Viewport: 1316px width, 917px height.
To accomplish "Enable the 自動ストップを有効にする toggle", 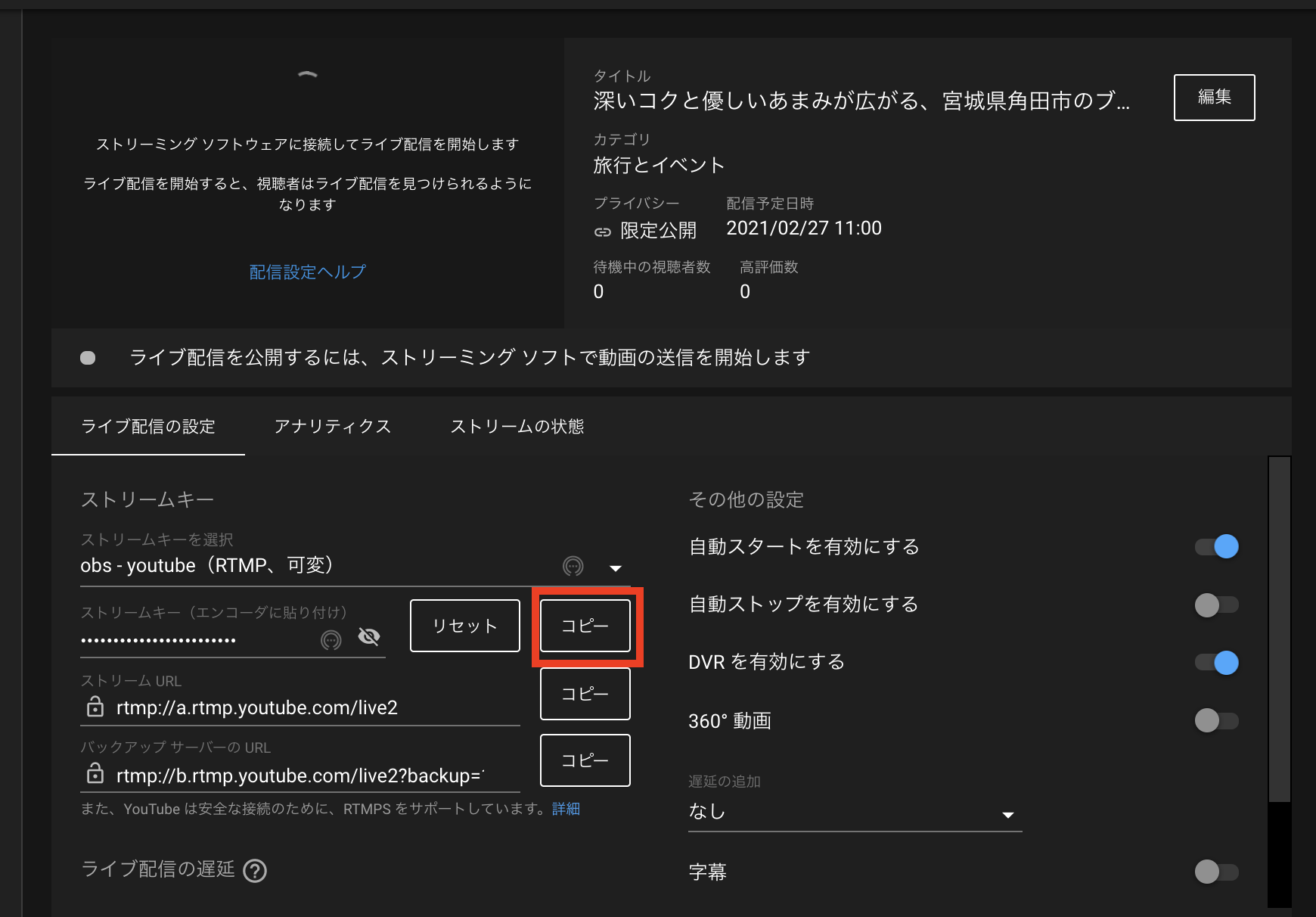I will pos(1215,605).
